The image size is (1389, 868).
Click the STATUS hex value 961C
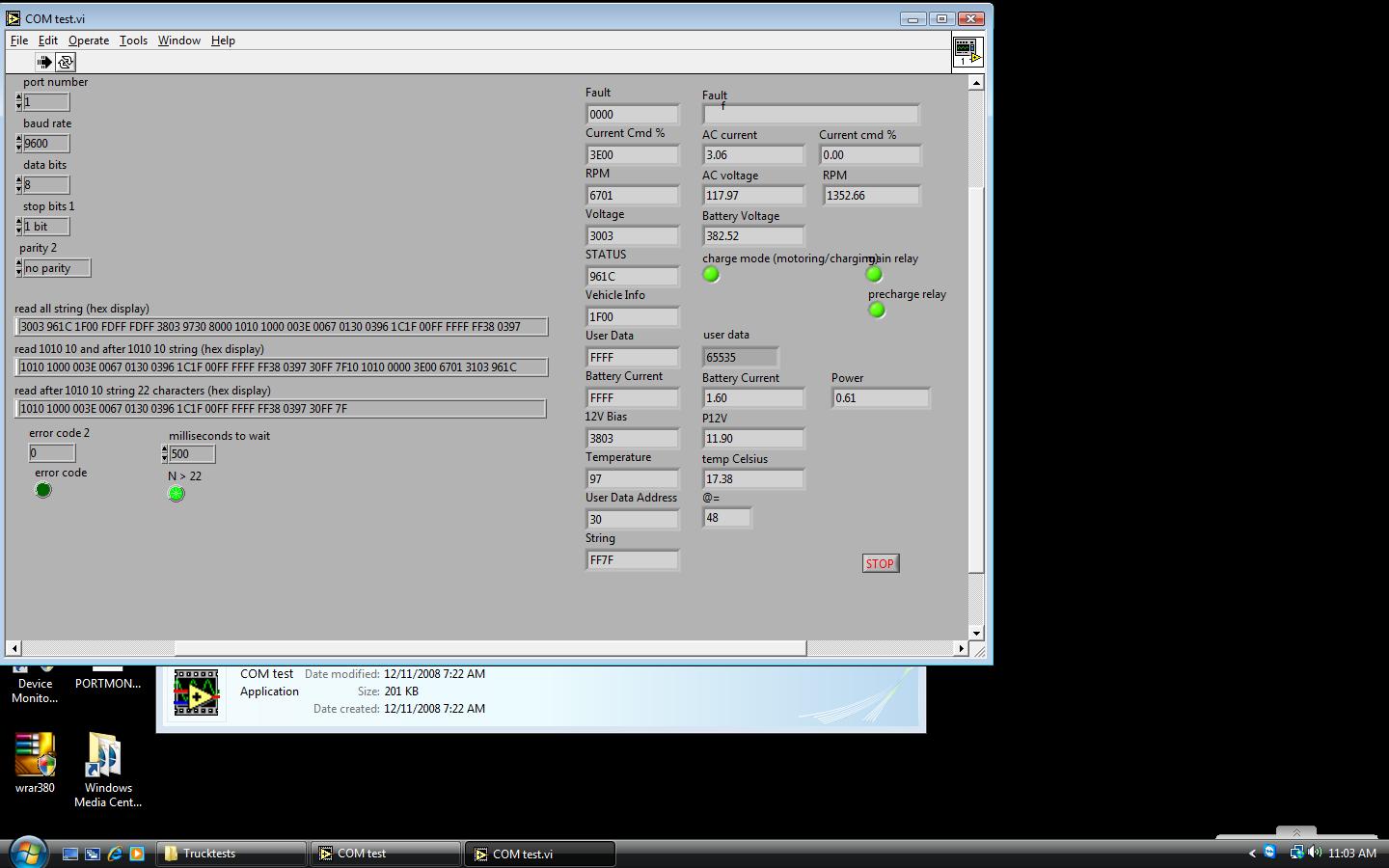click(x=633, y=276)
